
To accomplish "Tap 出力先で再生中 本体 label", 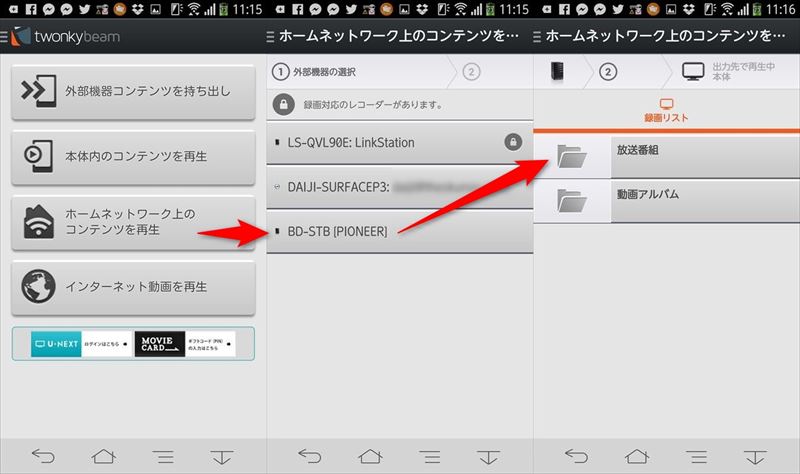I will click(743, 72).
